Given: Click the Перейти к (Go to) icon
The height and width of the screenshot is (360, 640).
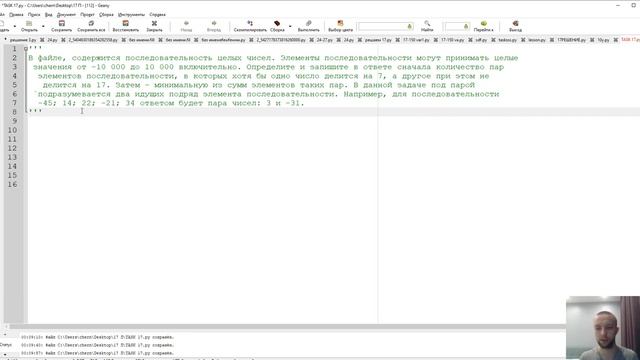Looking at the screenshot, I should (x=483, y=24).
